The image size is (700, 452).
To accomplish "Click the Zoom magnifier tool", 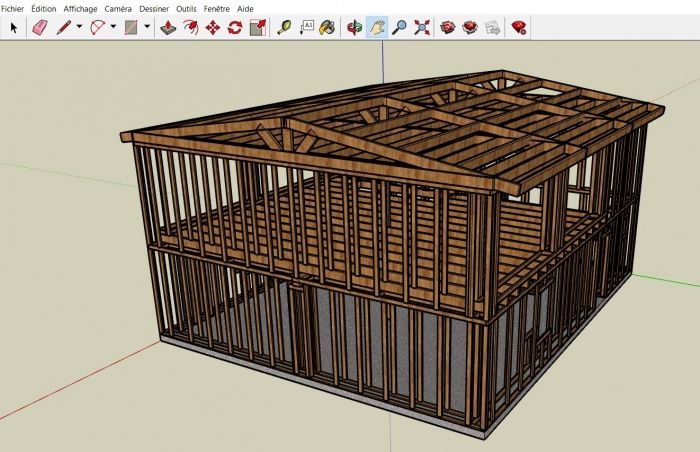I will (400, 28).
